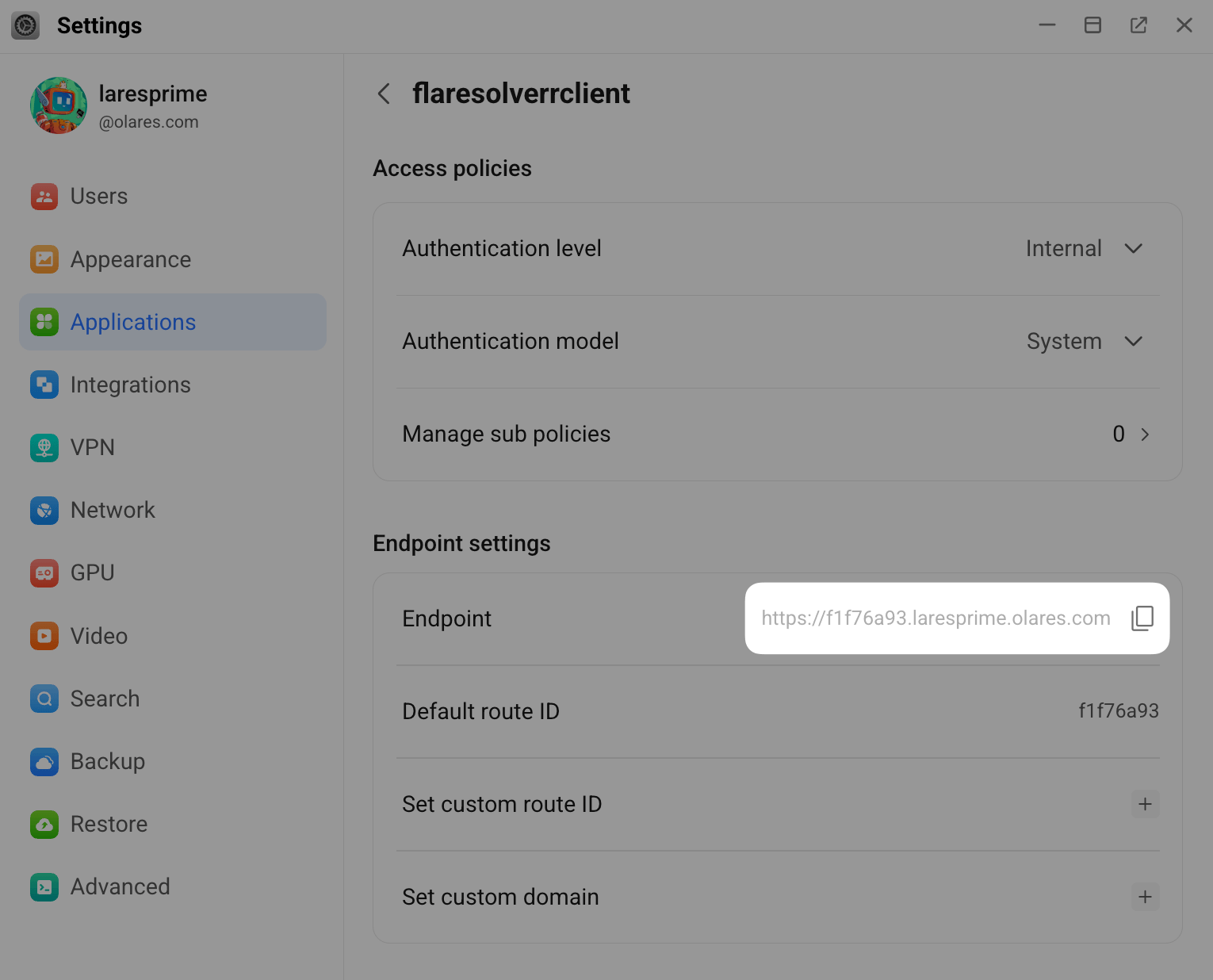Open the Users settings icon
The width and height of the screenshot is (1213, 980).
pyautogui.click(x=44, y=197)
